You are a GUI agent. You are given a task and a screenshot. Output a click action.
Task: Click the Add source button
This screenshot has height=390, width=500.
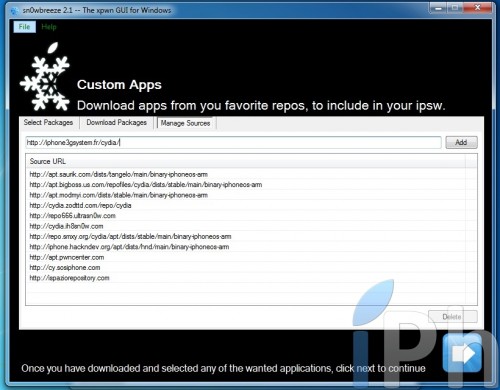[461, 142]
